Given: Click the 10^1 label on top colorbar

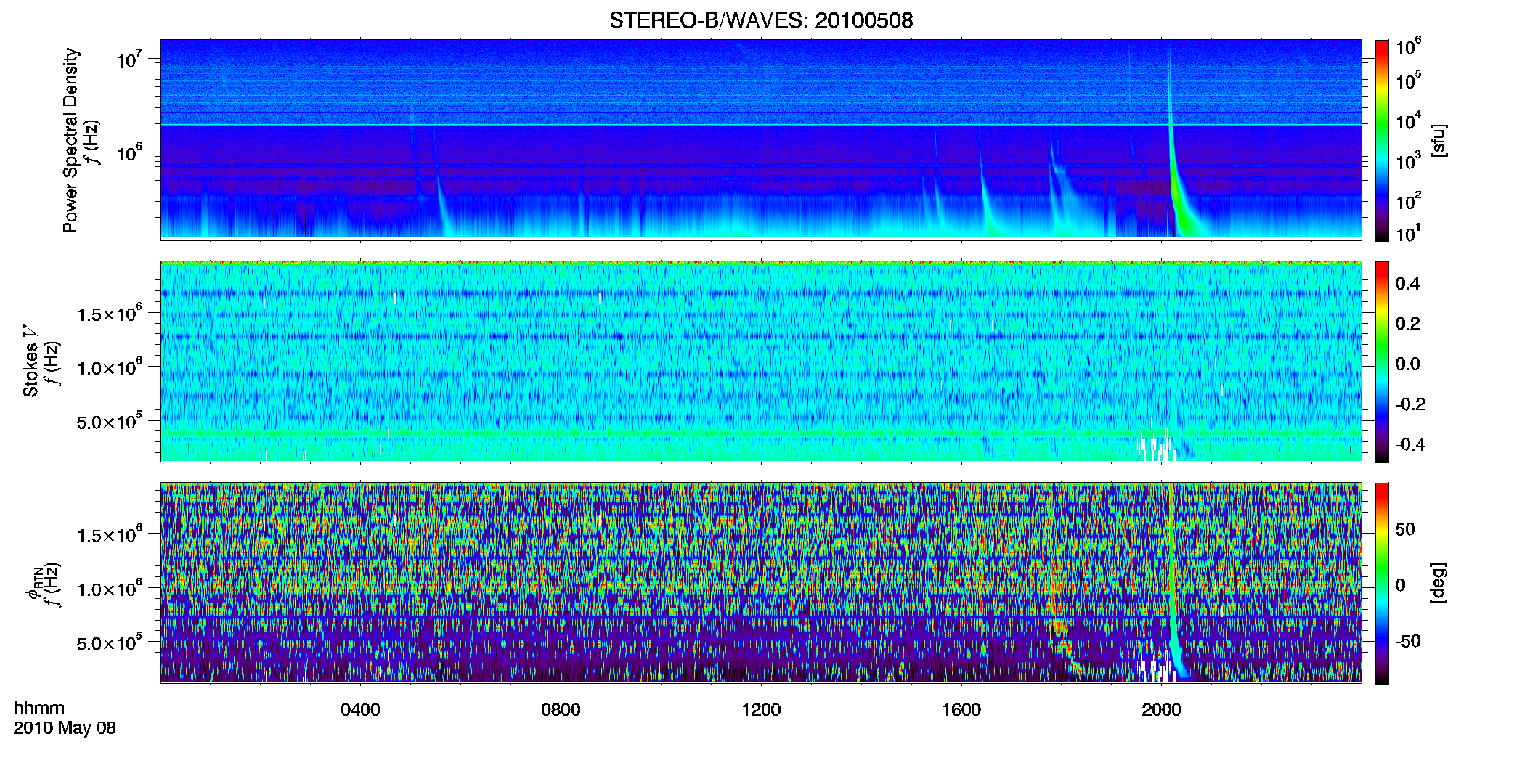Looking at the screenshot, I should pos(1408,233).
